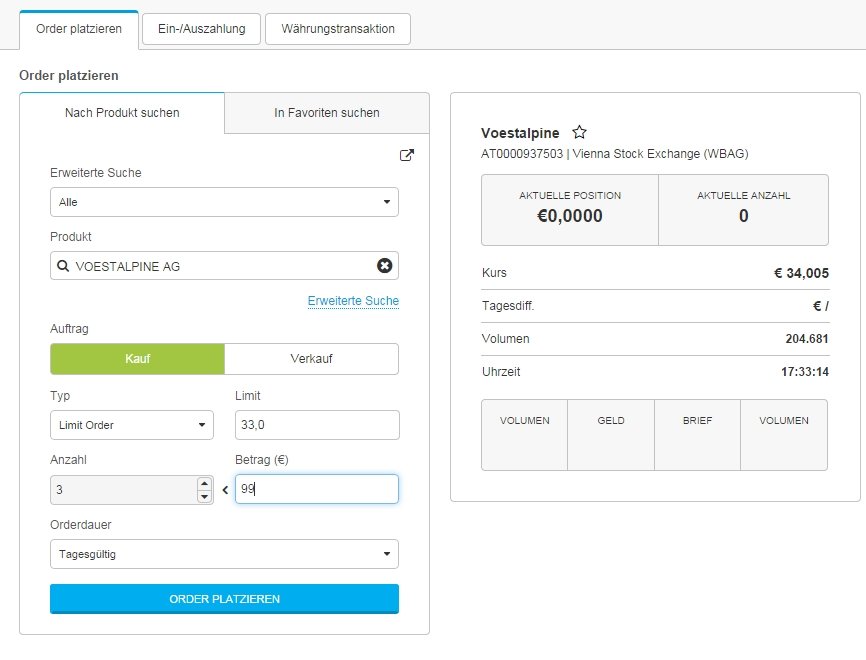Click the AKTUELLE POSITION value €0,0000
The width and height of the screenshot is (866, 660).
pos(570,216)
